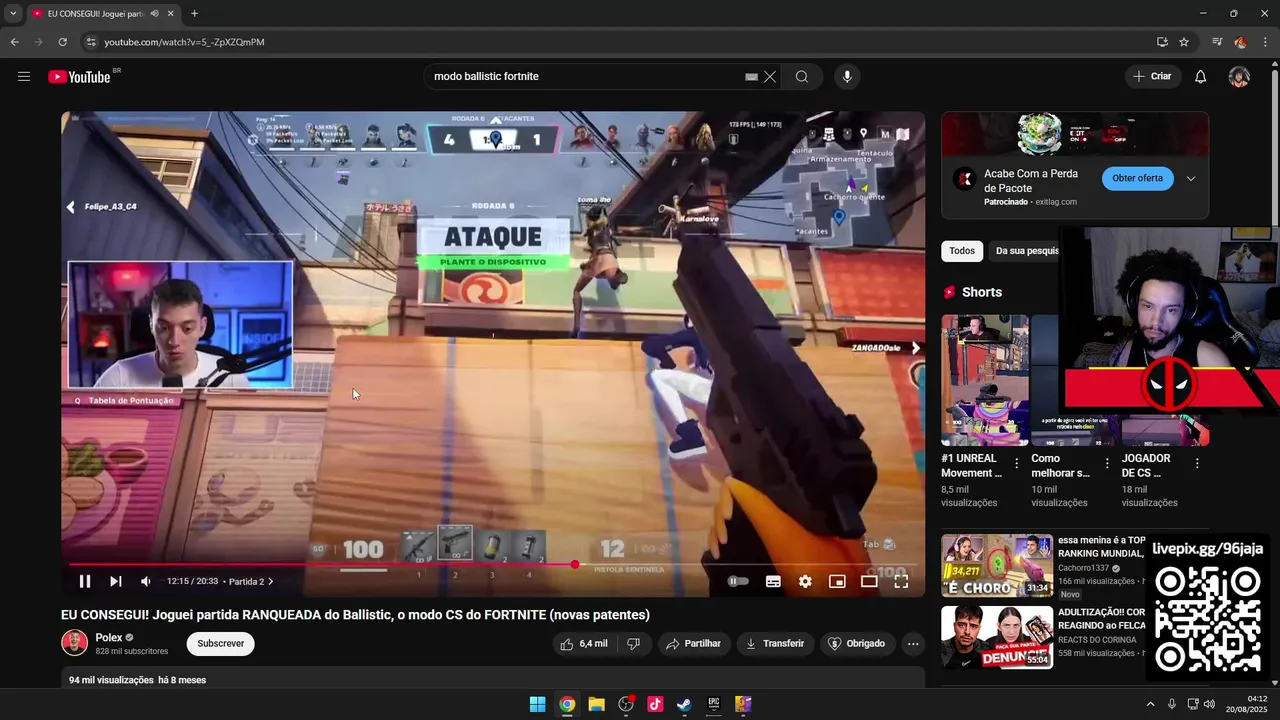Expand the 'Partida 2' chapter list

coord(250,581)
